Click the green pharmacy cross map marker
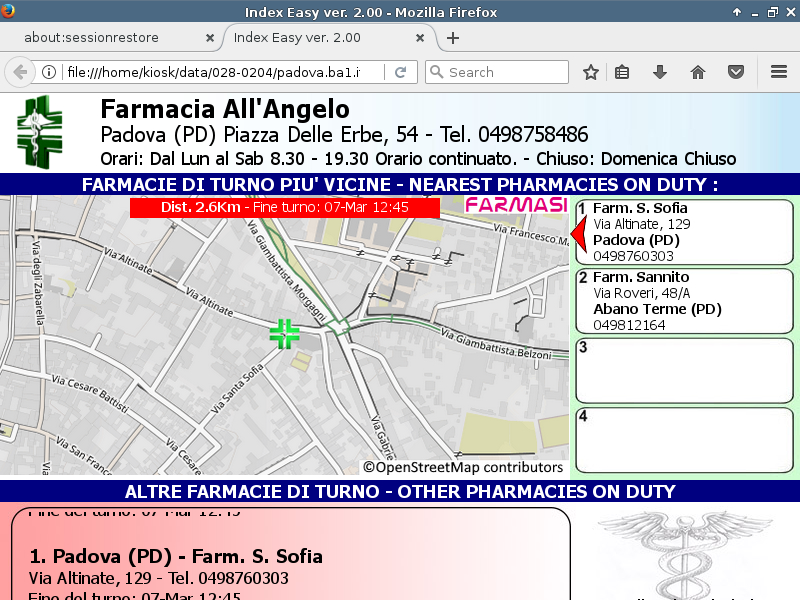 [284, 334]
